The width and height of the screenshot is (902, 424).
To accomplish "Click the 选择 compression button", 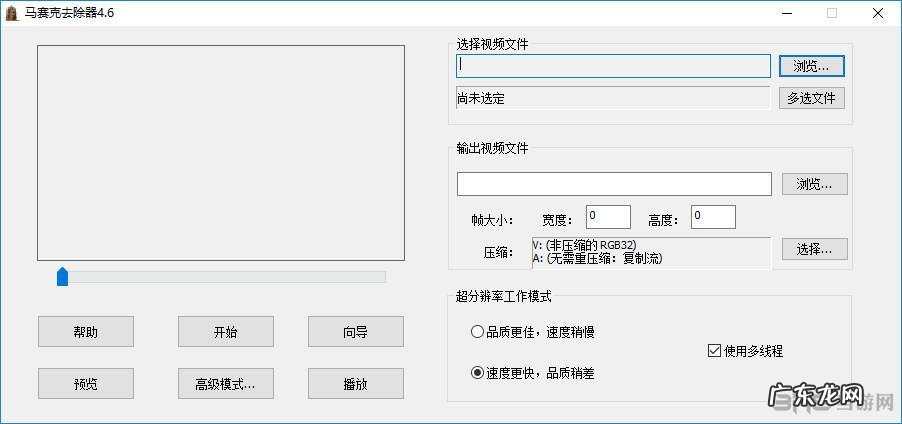I will (814, 249).
